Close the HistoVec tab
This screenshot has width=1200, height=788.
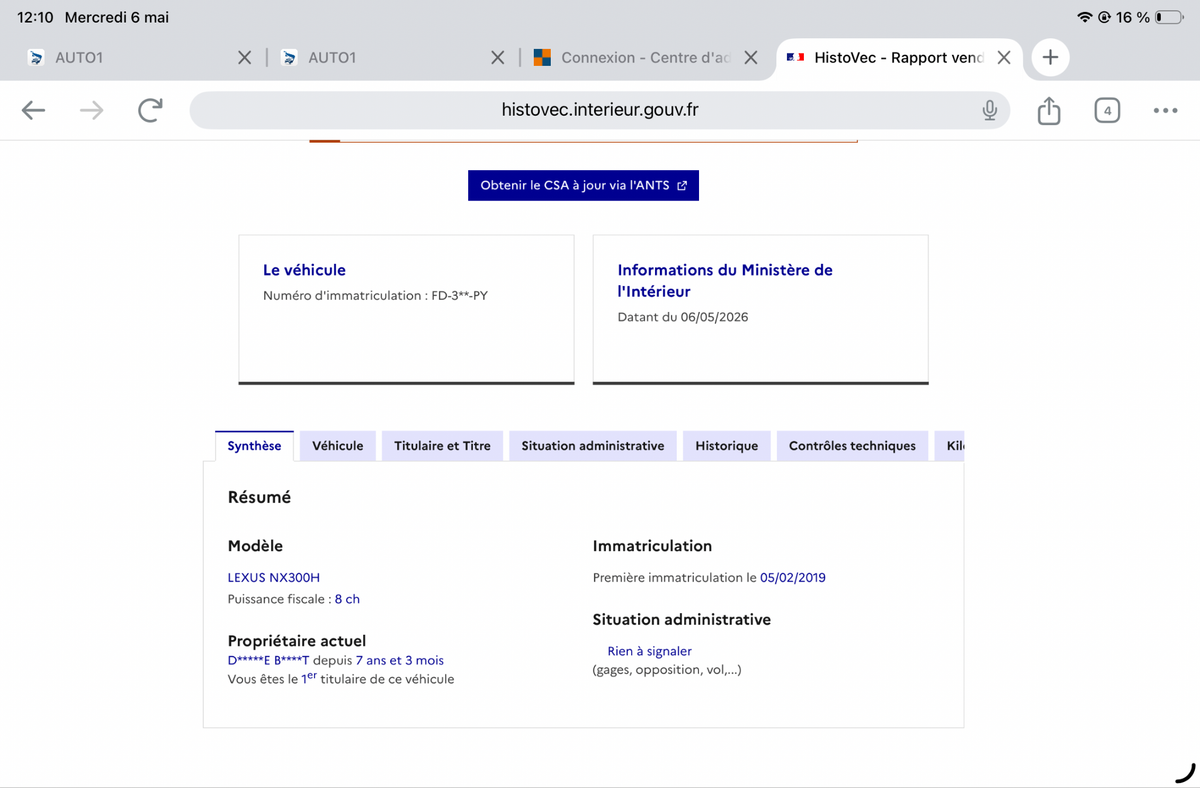coord(1004,58)
